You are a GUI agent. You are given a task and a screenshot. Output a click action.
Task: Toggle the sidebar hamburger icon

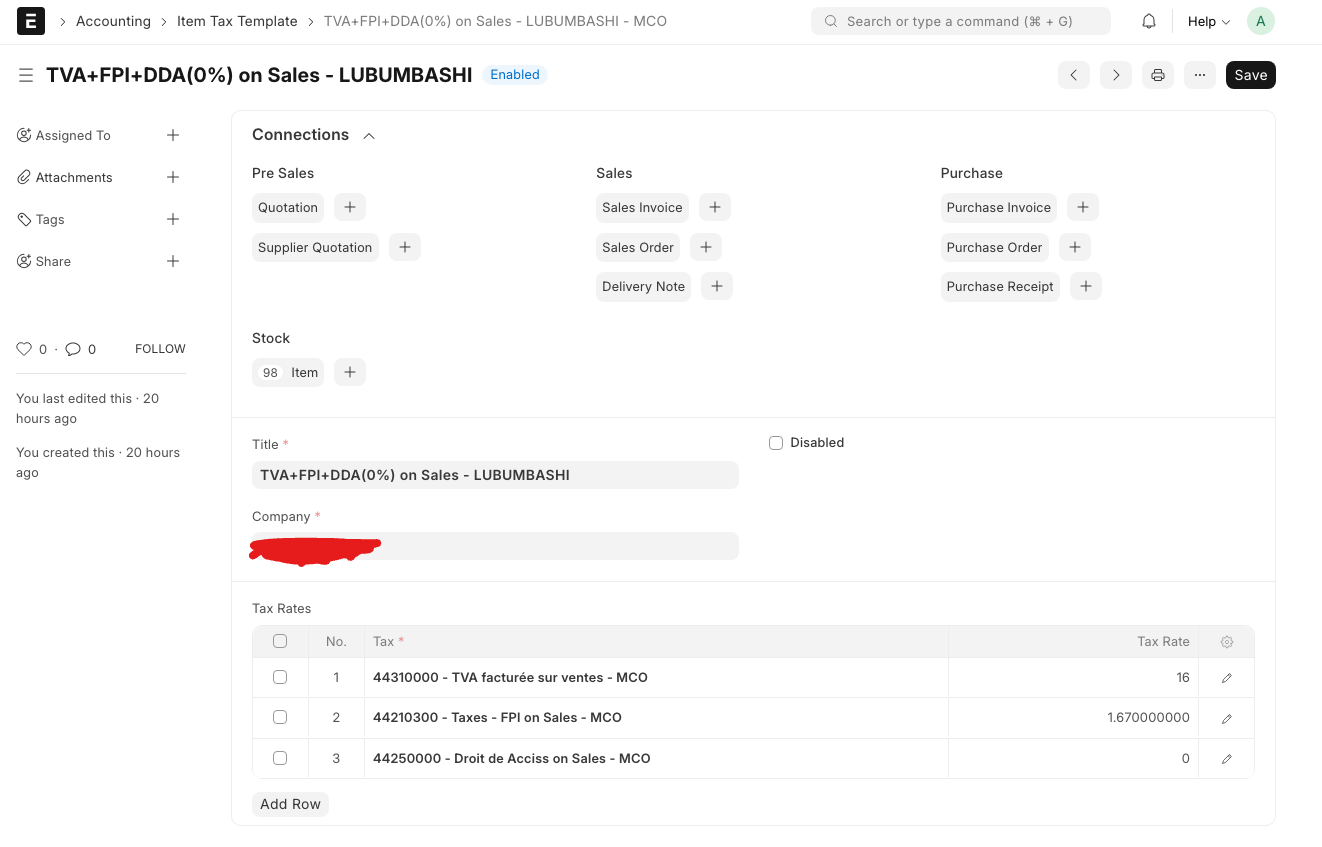26,75
